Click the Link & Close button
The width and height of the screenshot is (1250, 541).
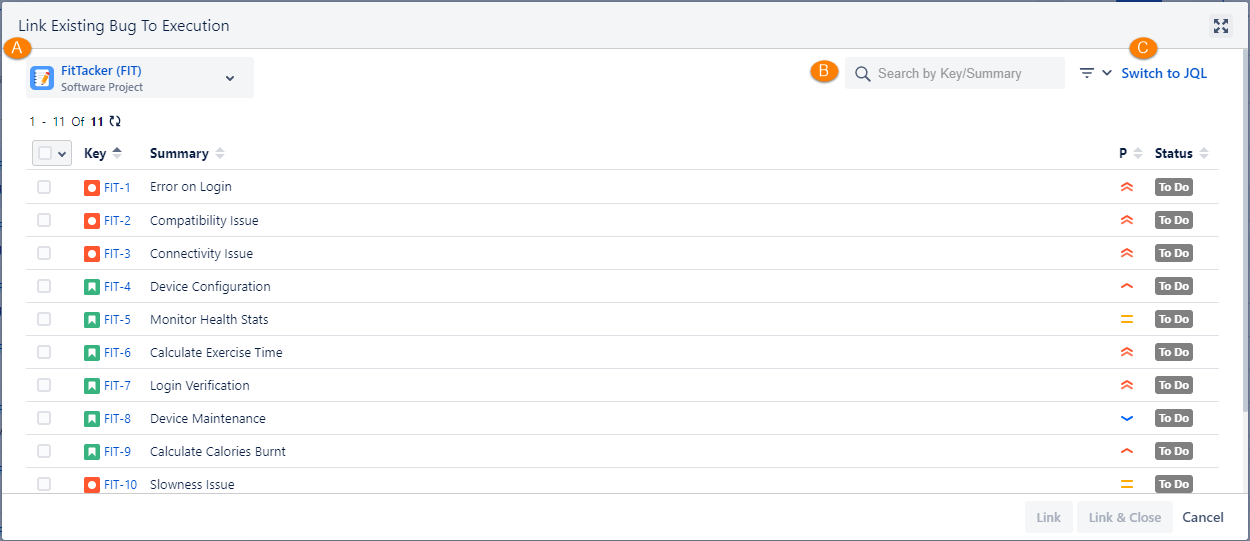click(1125, 517)
